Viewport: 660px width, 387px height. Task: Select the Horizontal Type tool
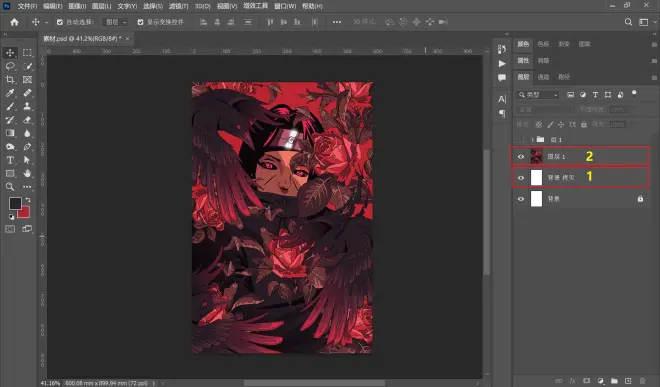point(10,160)
